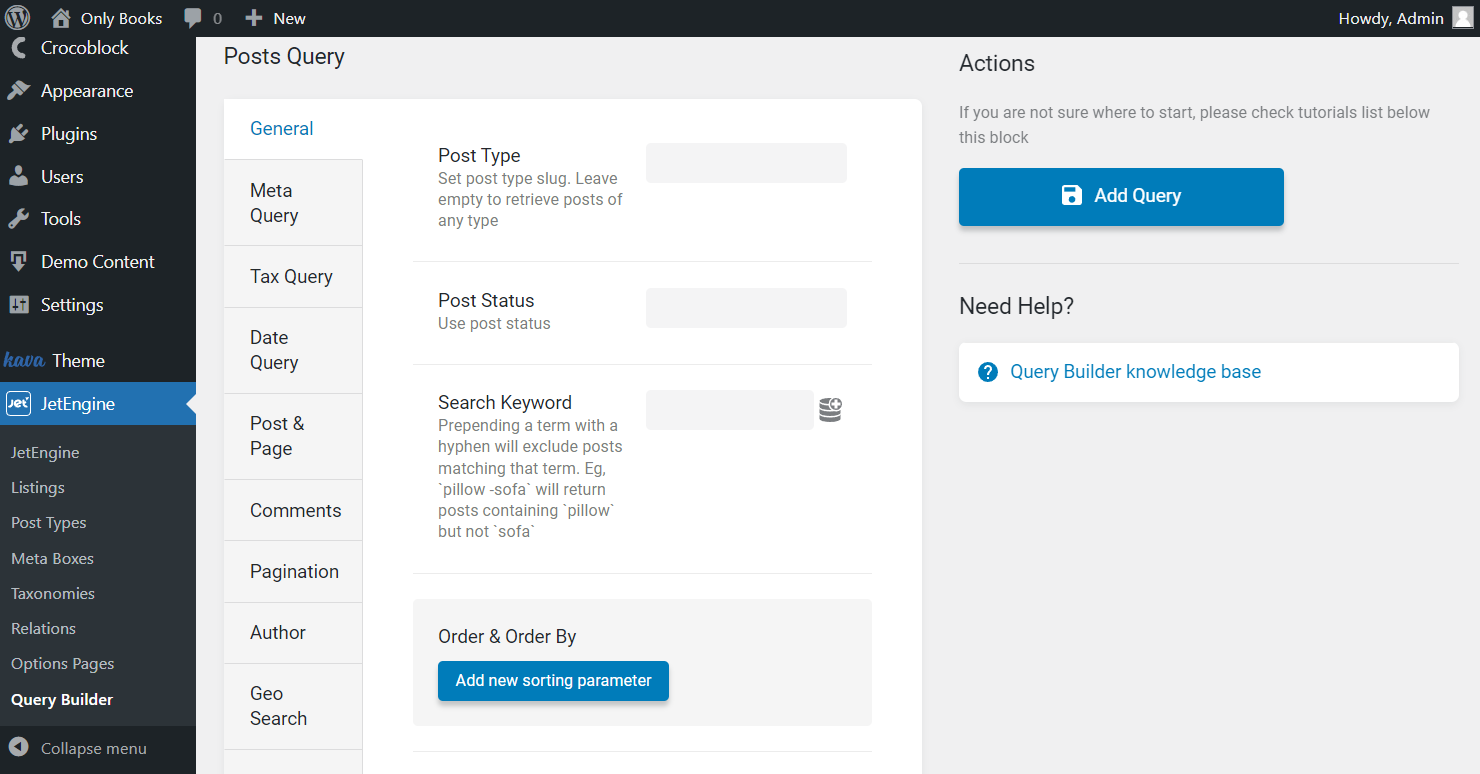Click the Add Query button

point(1121,197)
